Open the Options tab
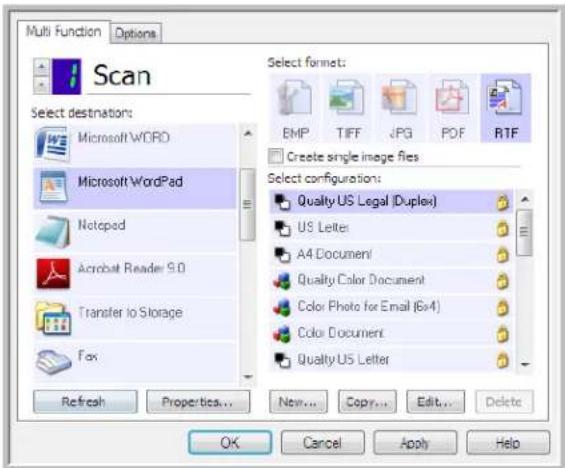The image size is (565, 468). (x=136, y=34)
